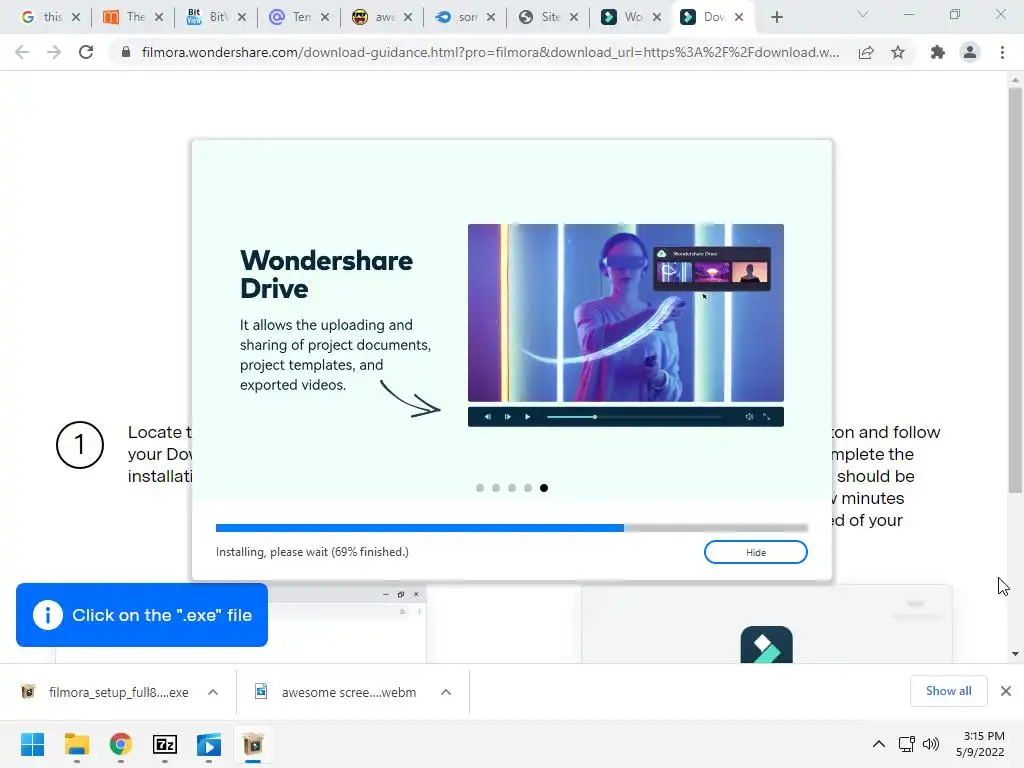Click the Hide button in installer
The image size is (1024, 768).
756,552
